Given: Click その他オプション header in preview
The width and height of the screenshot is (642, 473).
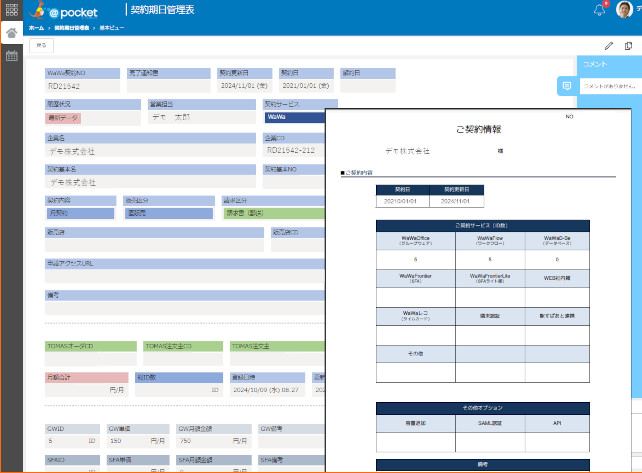Looking at the screenshot, I should pos(483,408).
